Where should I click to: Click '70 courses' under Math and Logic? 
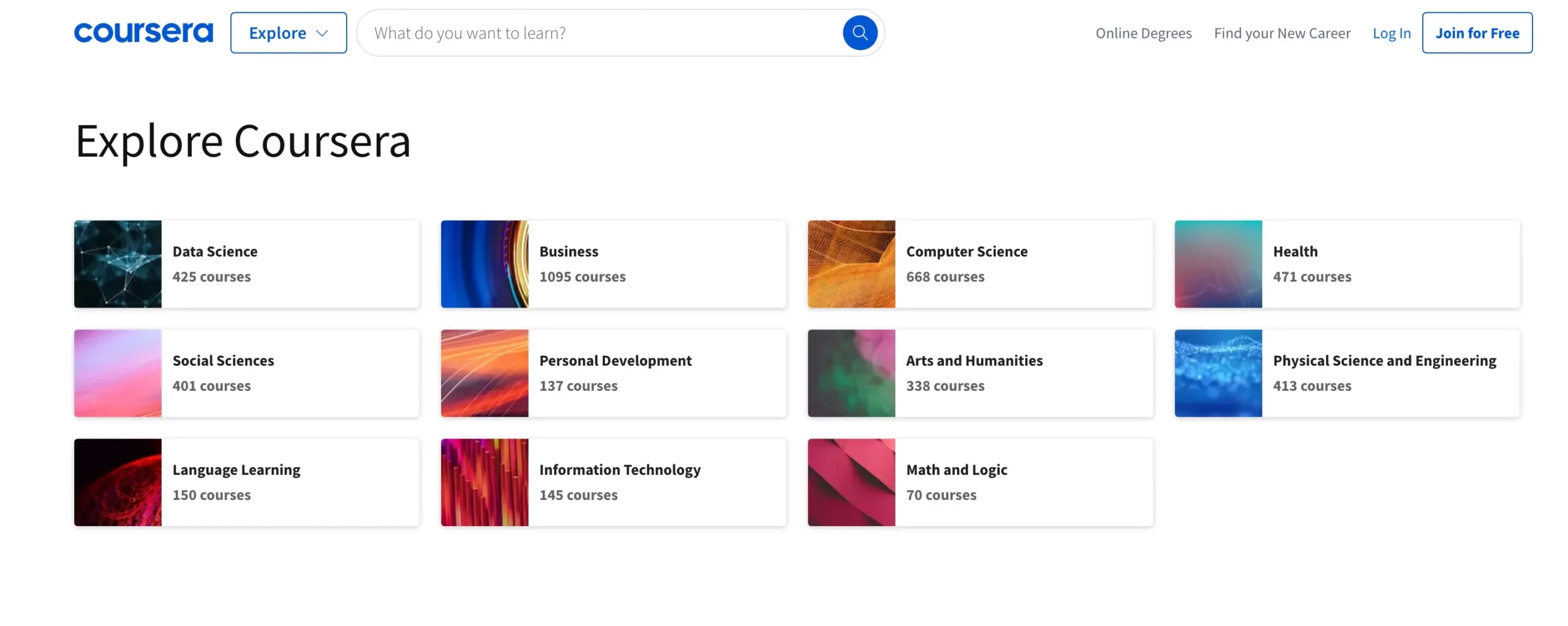point(940,494)
